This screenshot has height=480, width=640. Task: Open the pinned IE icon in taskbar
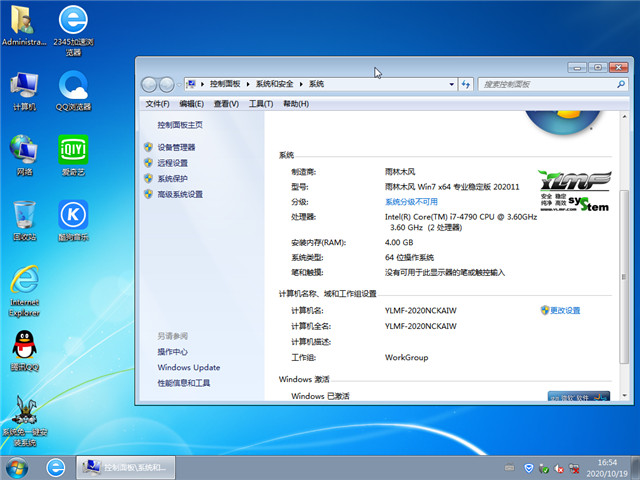[x=55, y=468]
